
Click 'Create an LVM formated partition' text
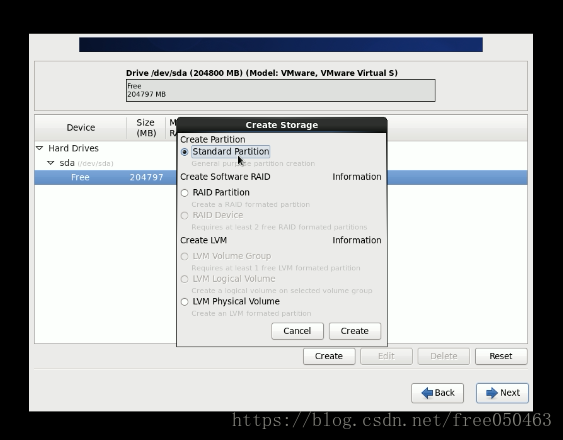(x=251, y=314)
